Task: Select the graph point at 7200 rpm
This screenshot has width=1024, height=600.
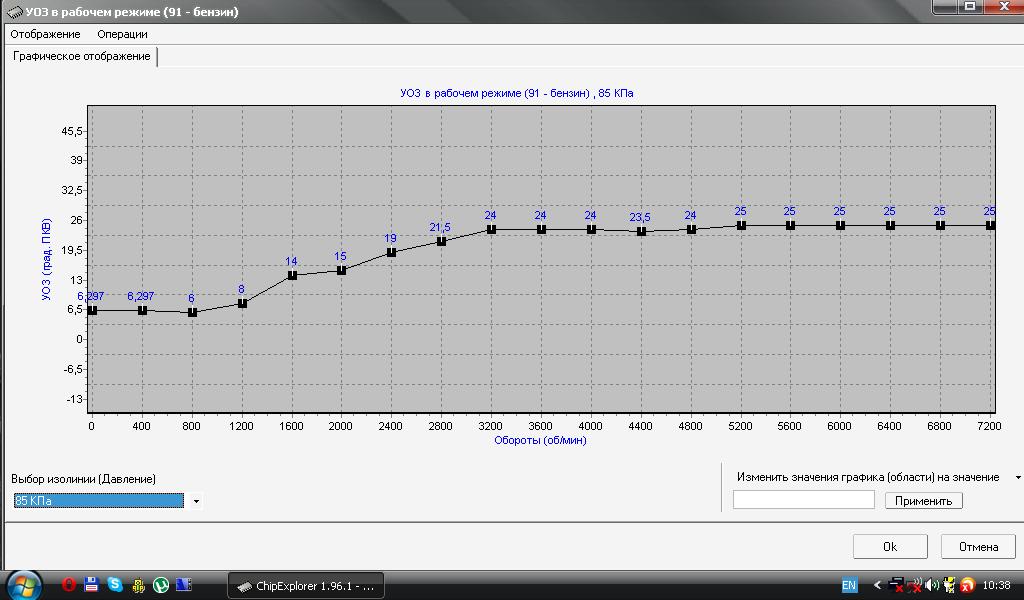Action: [x=991, y=226]
